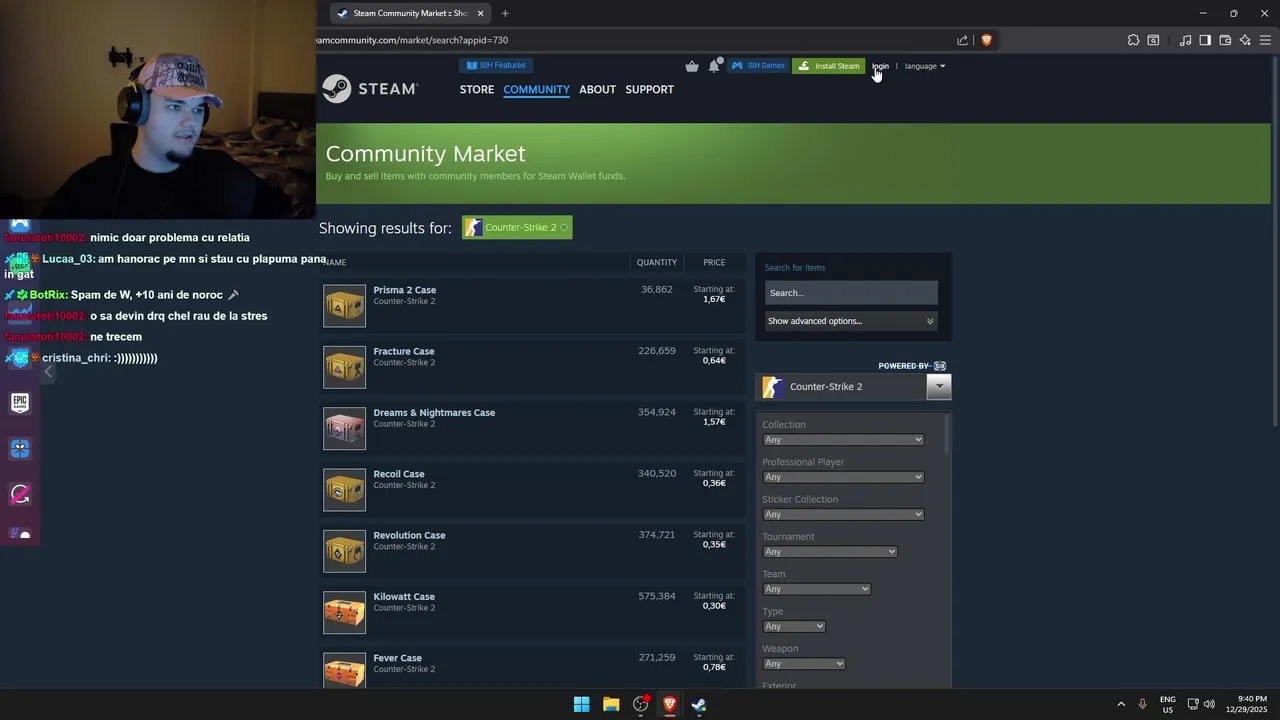Viewport: 1280px width, 720px height.
Task: Open the Weapon dropdown
Action: click(803, 664)
